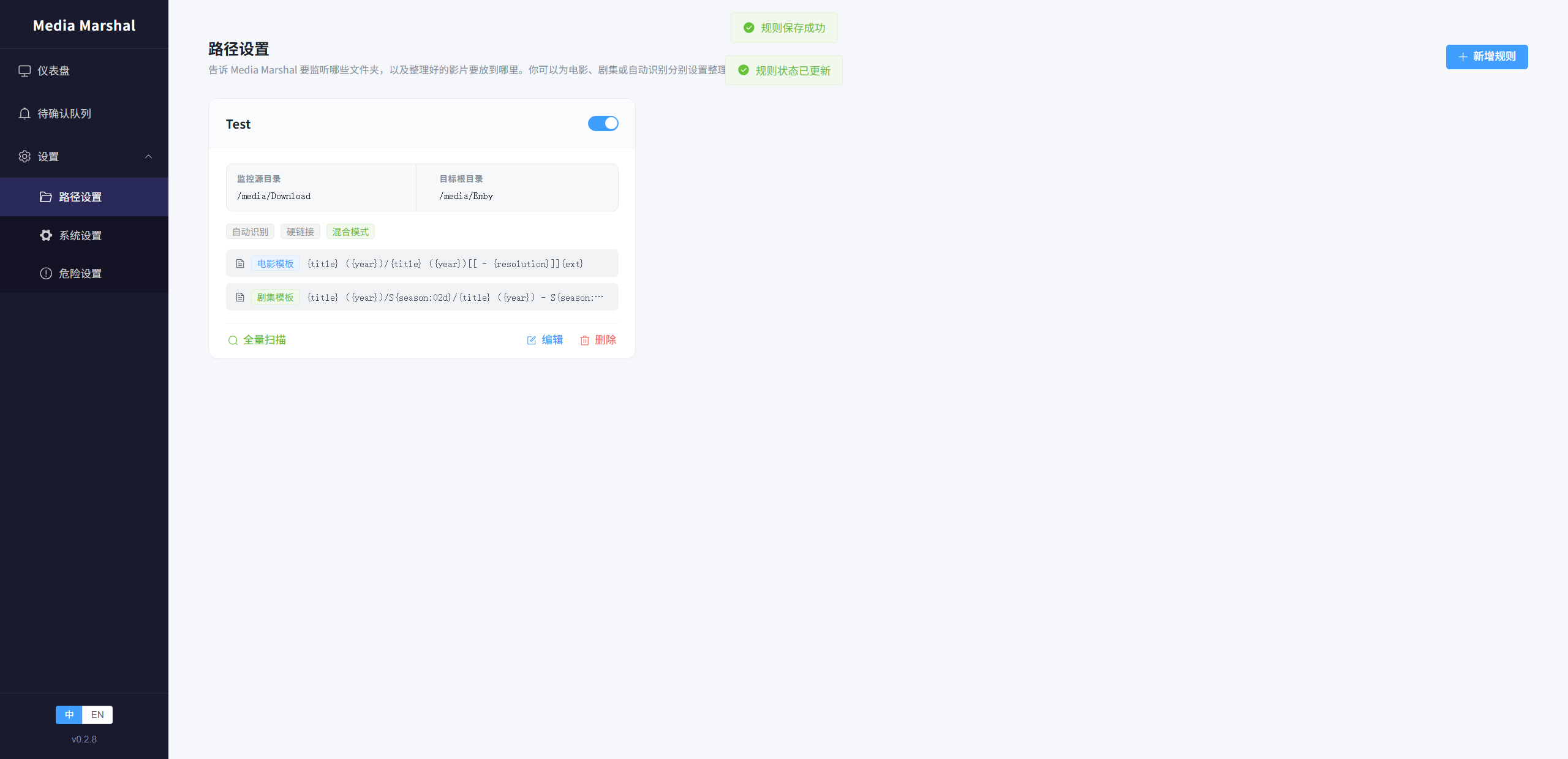The width and height of the screenshot is (1568, 759).
Task: Click the 规则保存成功 notification text
Action: click(x=793, y=28)
